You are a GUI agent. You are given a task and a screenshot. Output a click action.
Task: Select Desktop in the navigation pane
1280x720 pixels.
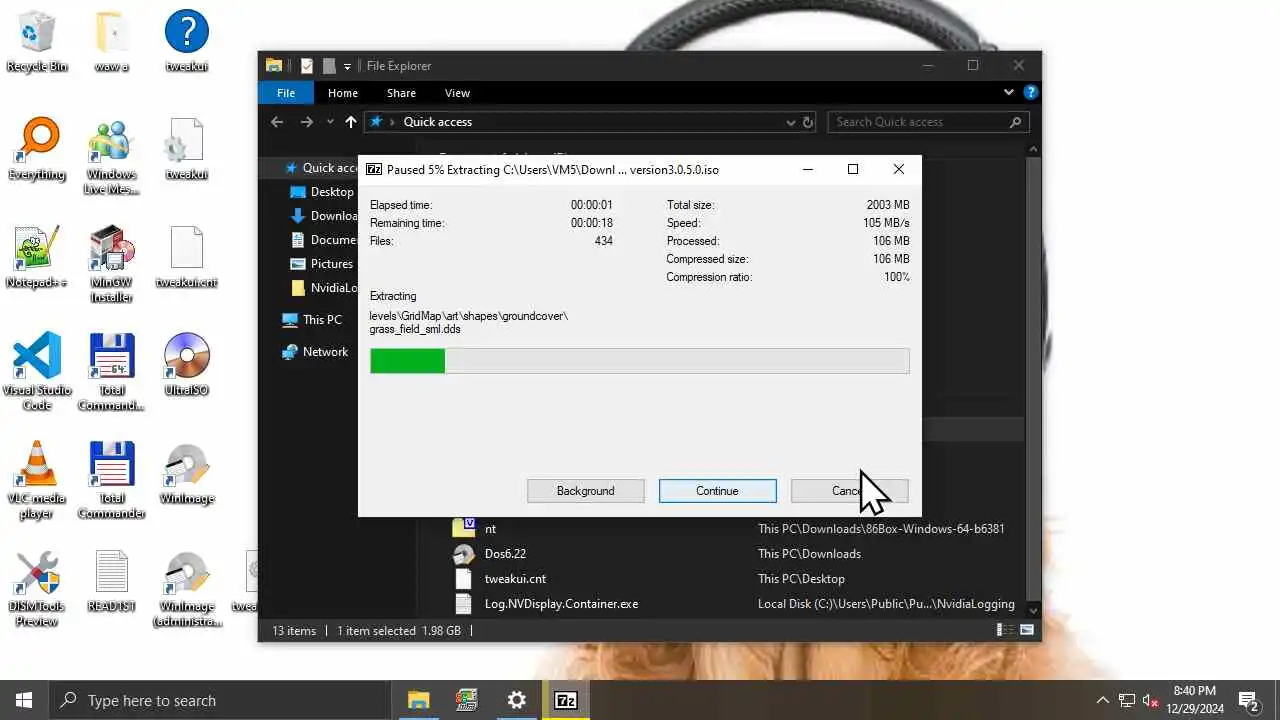point(323,192)
